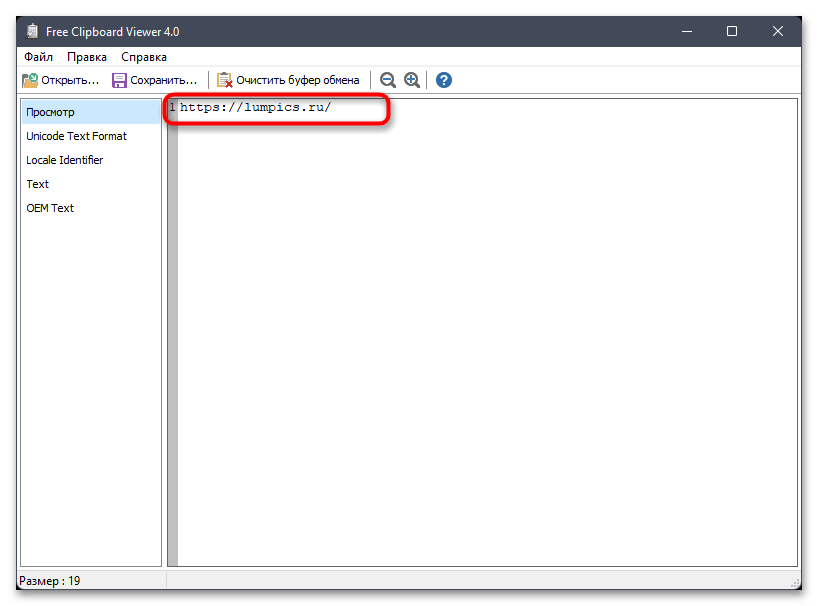Select the OEM Text entry
The width and height of the screenshot is (818, 606).
[91, 208]
